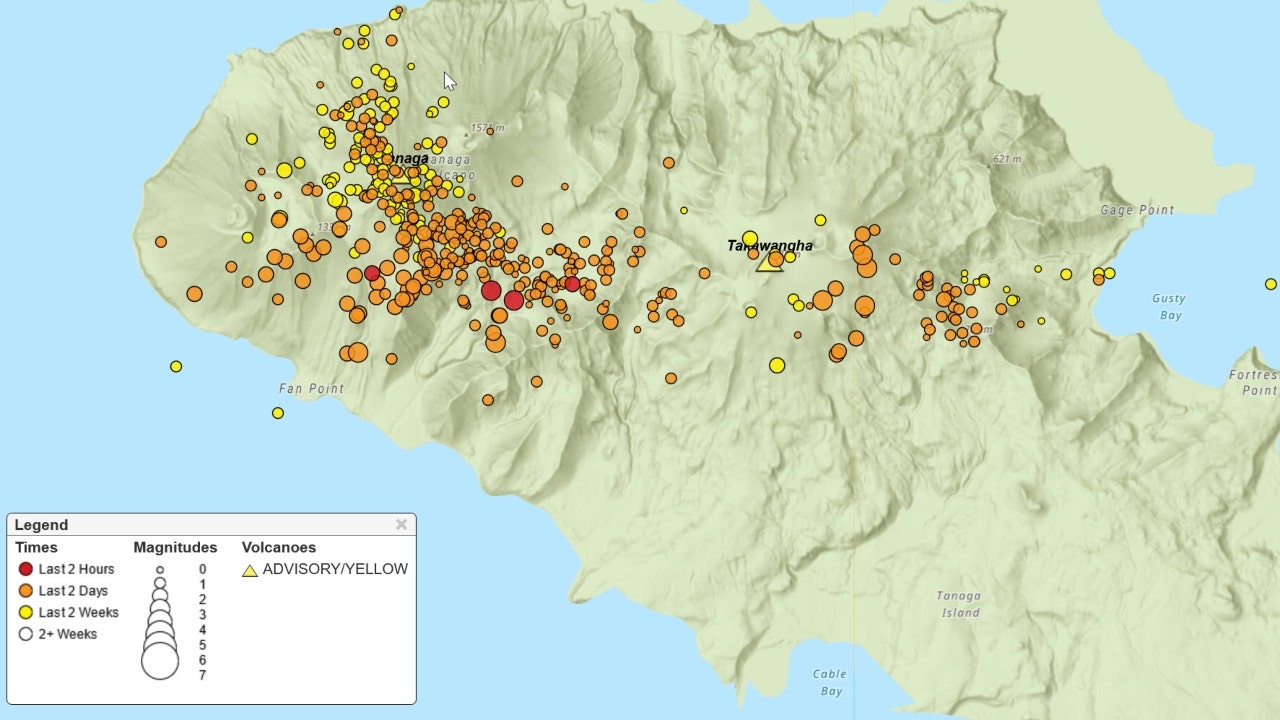Close the Legend panel

tap(401, 524)
